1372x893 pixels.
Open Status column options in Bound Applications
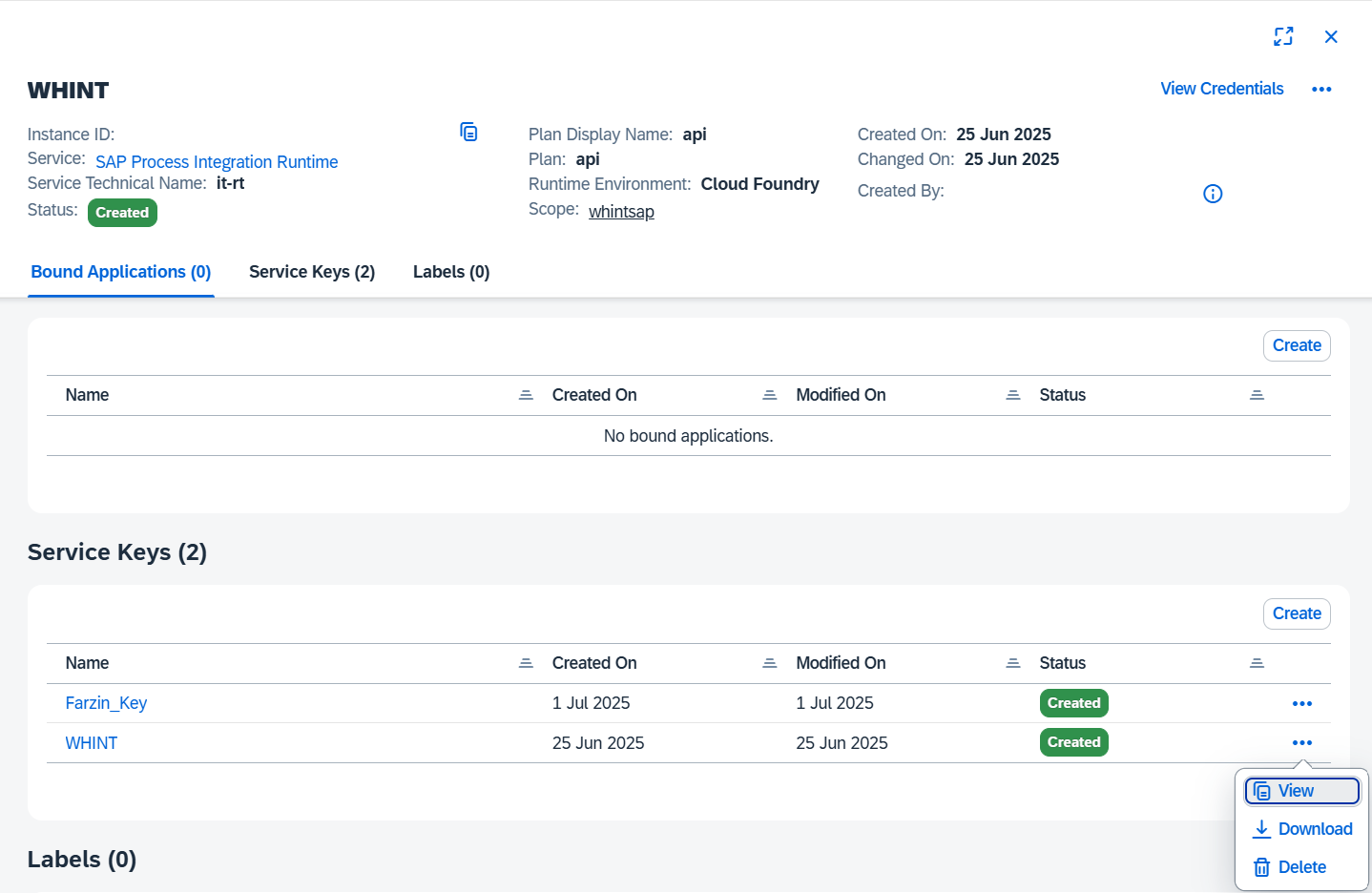1257,395
